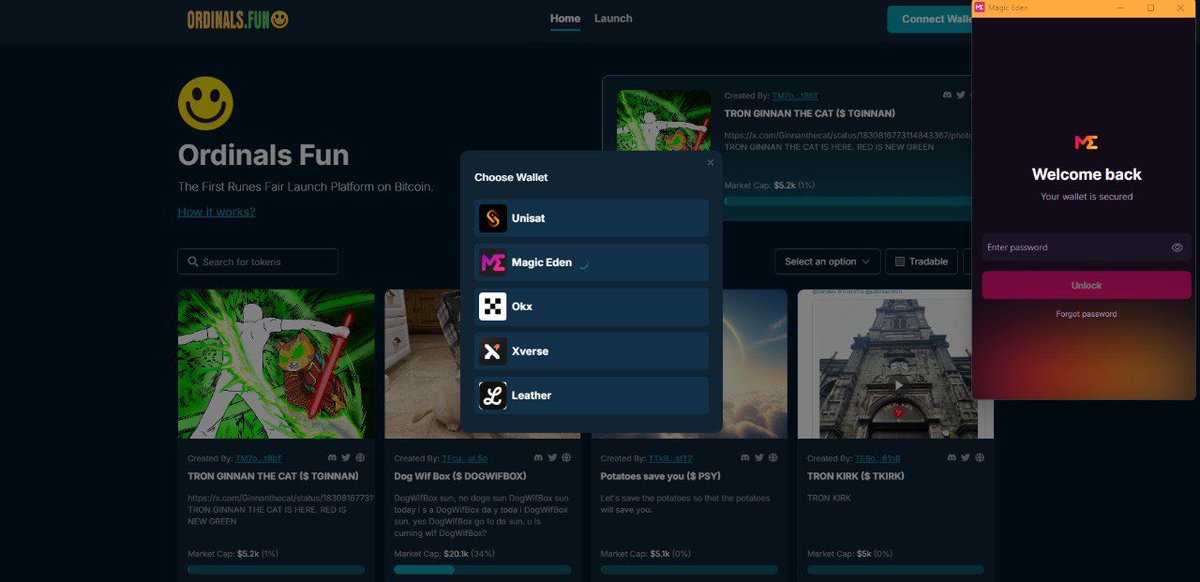Open TRON KIRK building thumbnail
1200x582 pixels.
(x=896, y=364)
